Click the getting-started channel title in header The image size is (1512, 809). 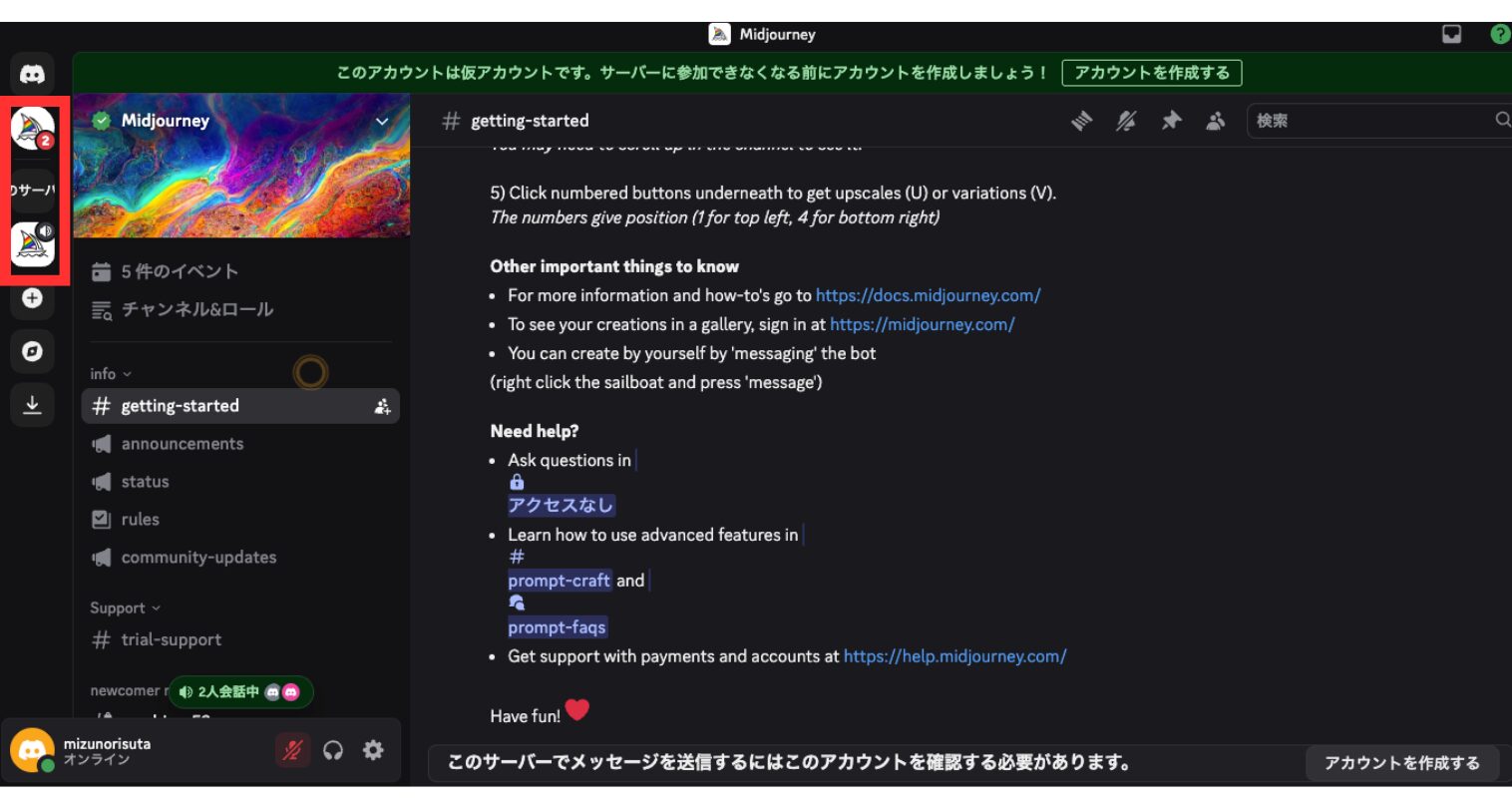[x=530, y=121]
